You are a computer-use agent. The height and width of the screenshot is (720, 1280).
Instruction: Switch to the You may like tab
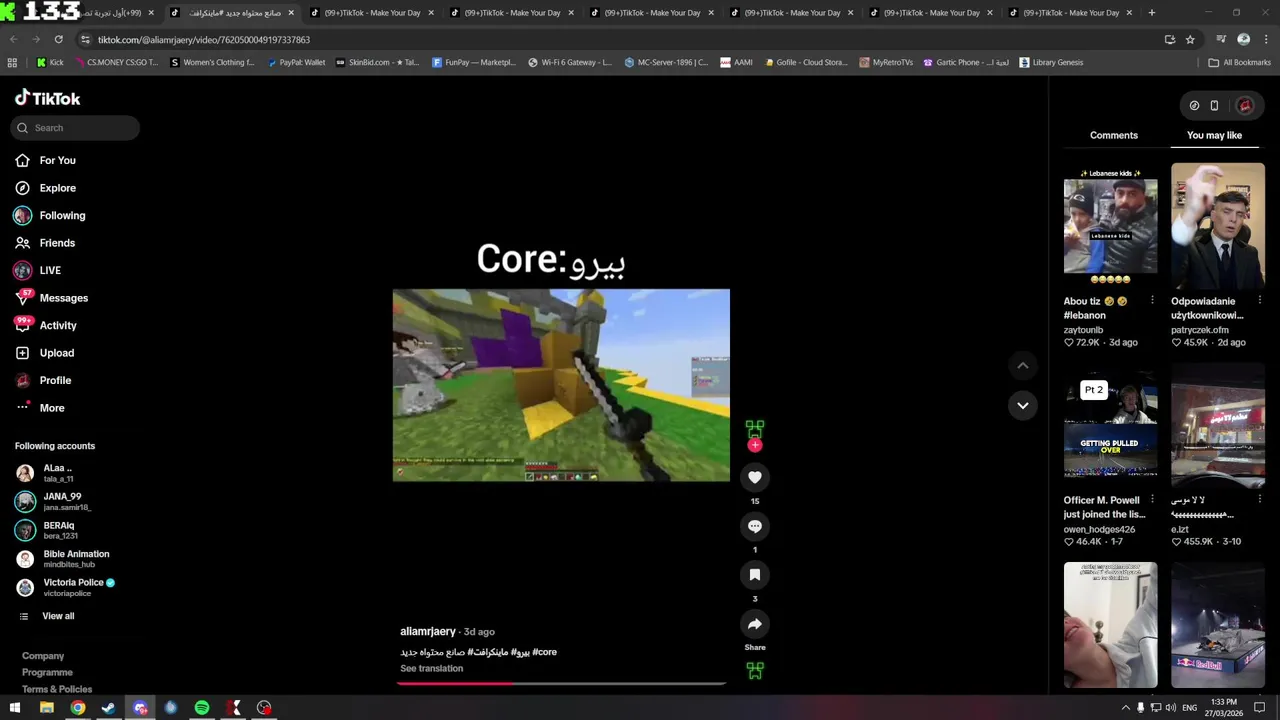[1214, 135]
